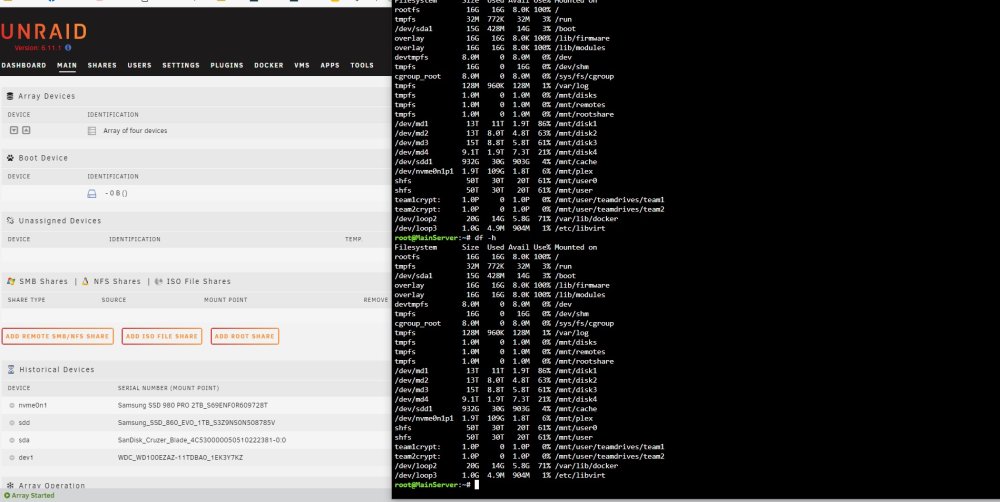The width and height of the screenshot is (1000, 502).
Task: Click the last /mnt/plex line in terminal
Action: tap(494, 418)
